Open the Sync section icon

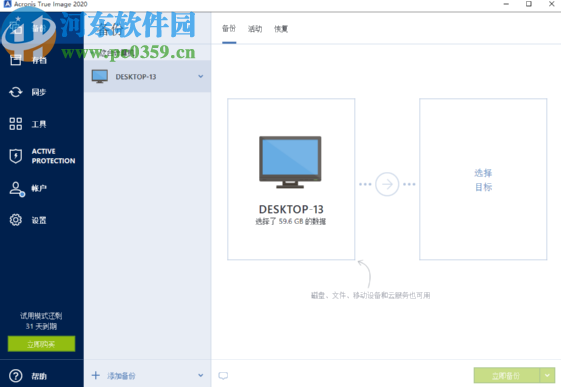[x=15, y=92]
